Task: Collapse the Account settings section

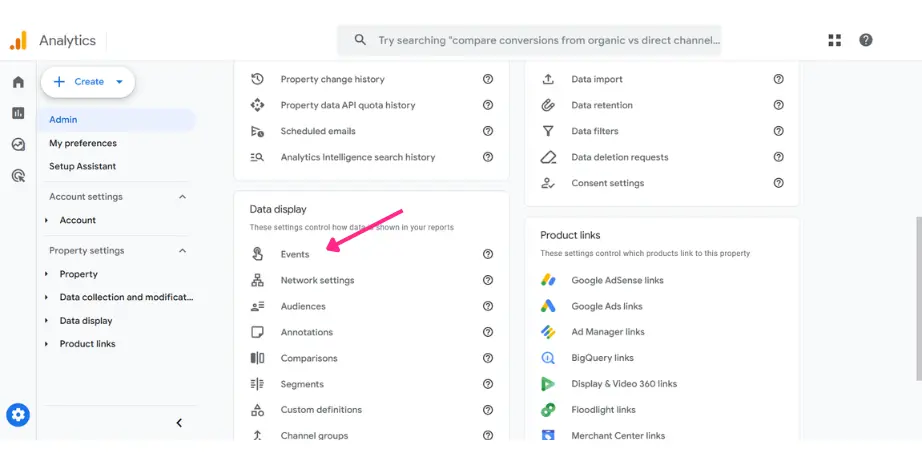Action: pos(182,197)
